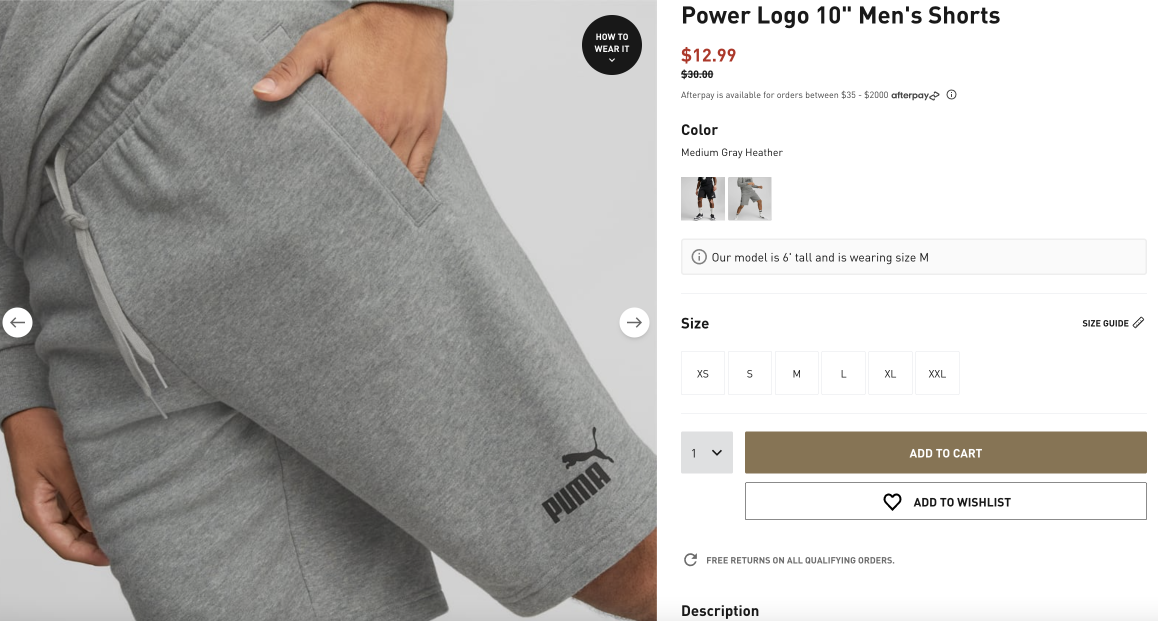Open the quantity dropdown
1158x621 pixels.
707,453
